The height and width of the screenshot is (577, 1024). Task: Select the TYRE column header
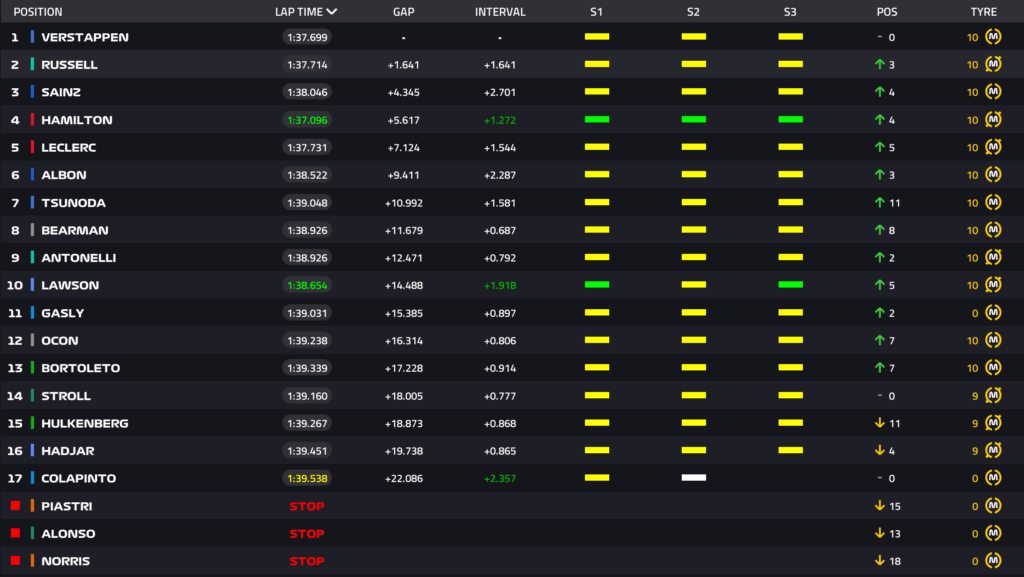click(x=983, y=12)
